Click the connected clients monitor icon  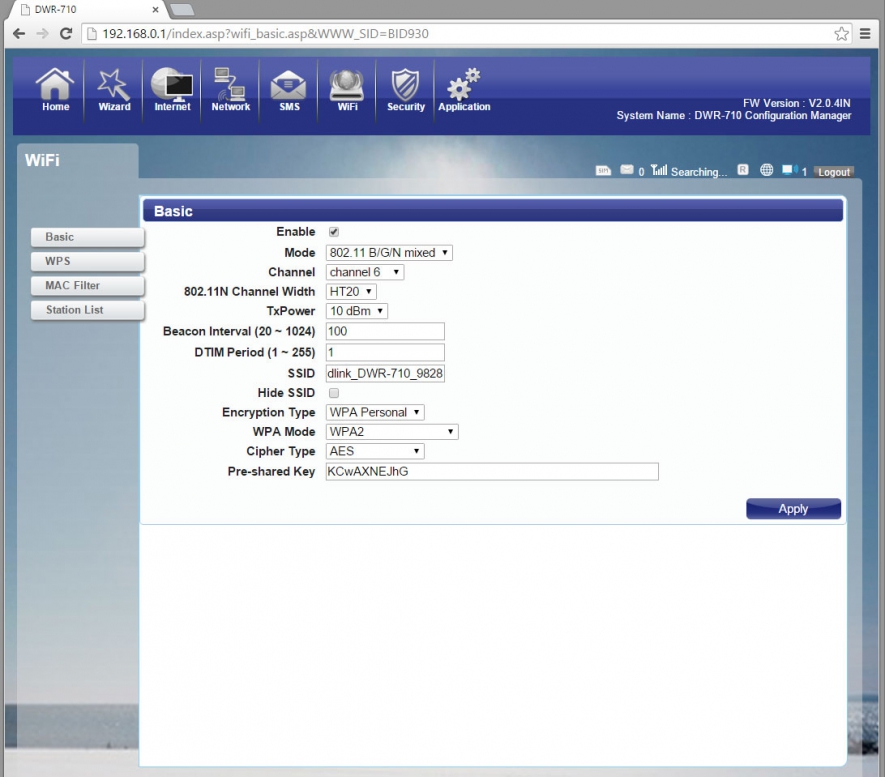(790, 169)
